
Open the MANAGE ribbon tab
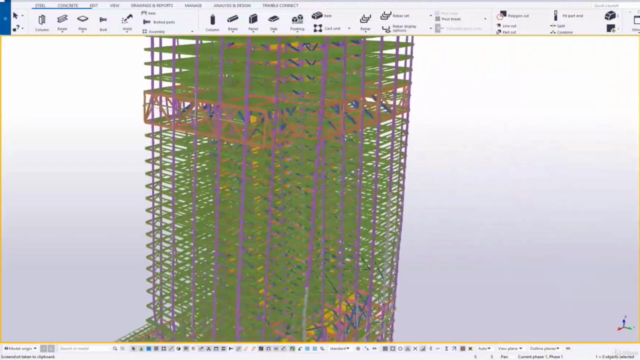pos(193,5)
